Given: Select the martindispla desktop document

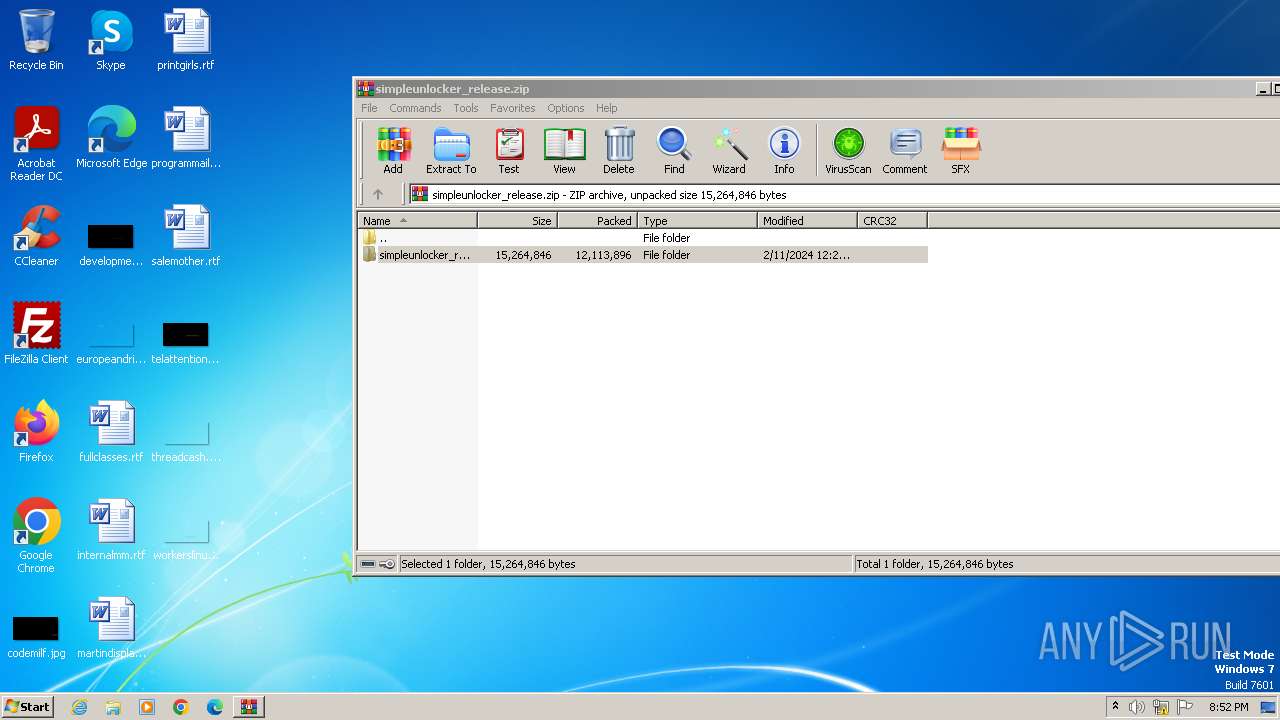Looking at the screenshot, I should pyautogui.click(x=111, y=628).
